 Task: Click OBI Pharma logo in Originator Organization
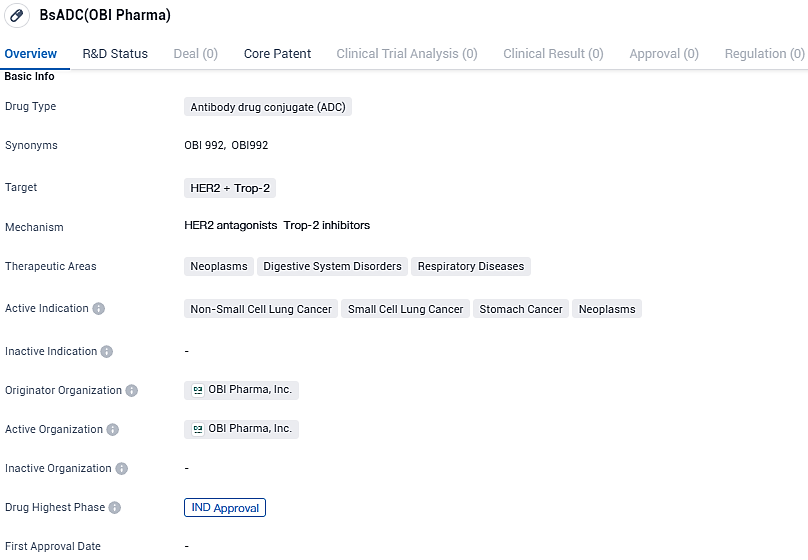coord(198,390)
